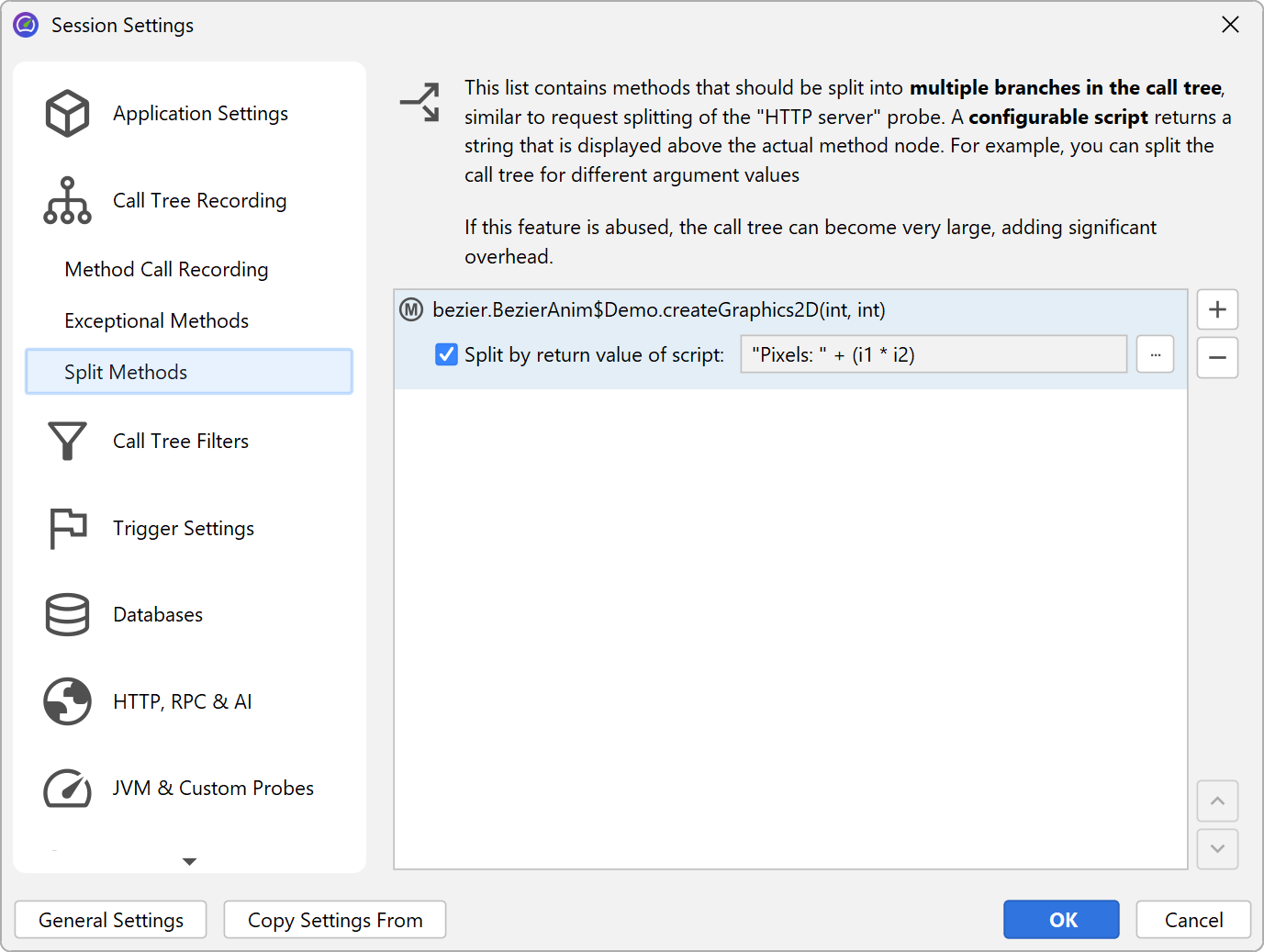Viewport: 1264px width, 952px height.
Task: Click the Application Settings cube icon
Action: coord(67,114)
